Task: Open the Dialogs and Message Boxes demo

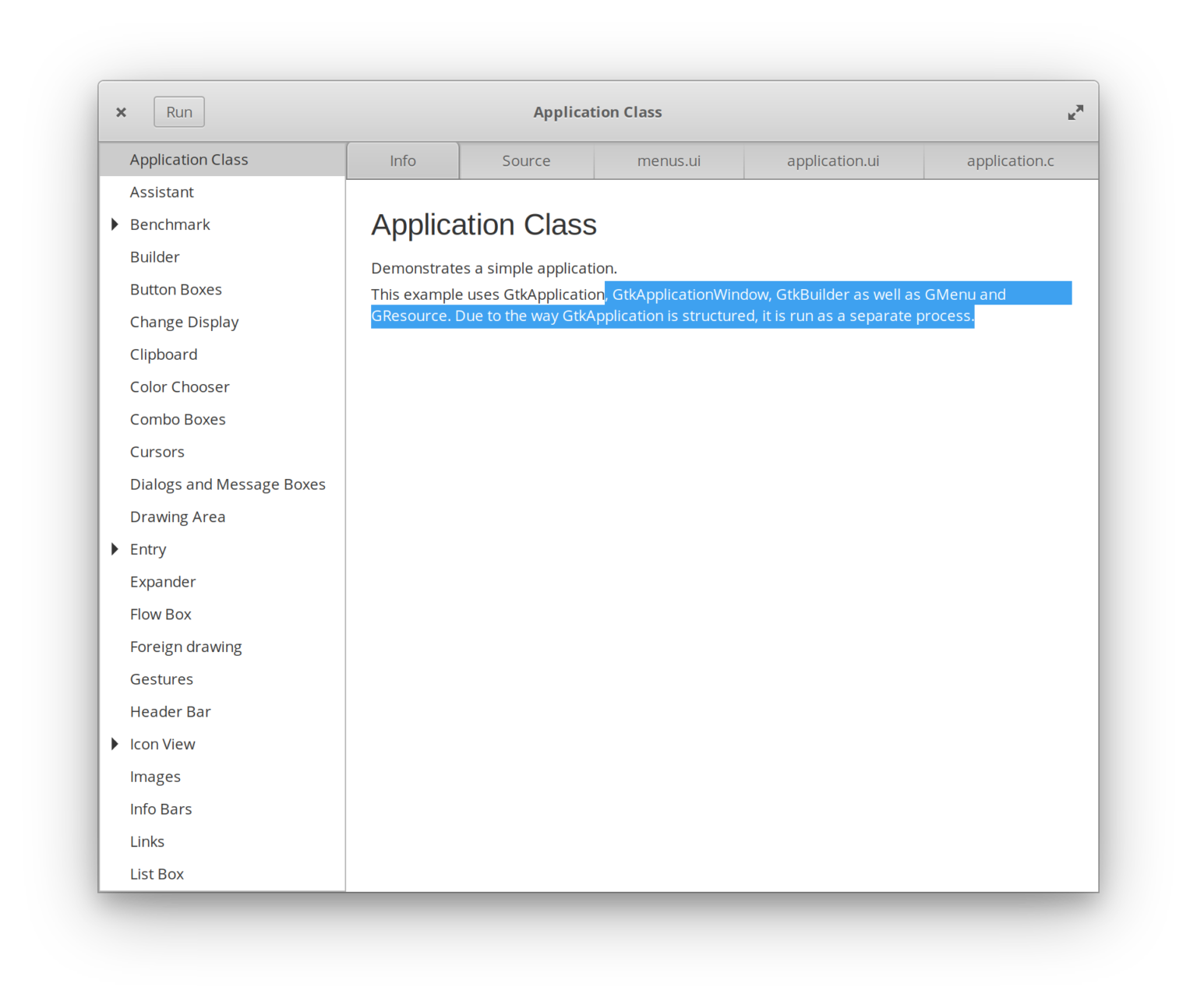Action: pos(228,484)
